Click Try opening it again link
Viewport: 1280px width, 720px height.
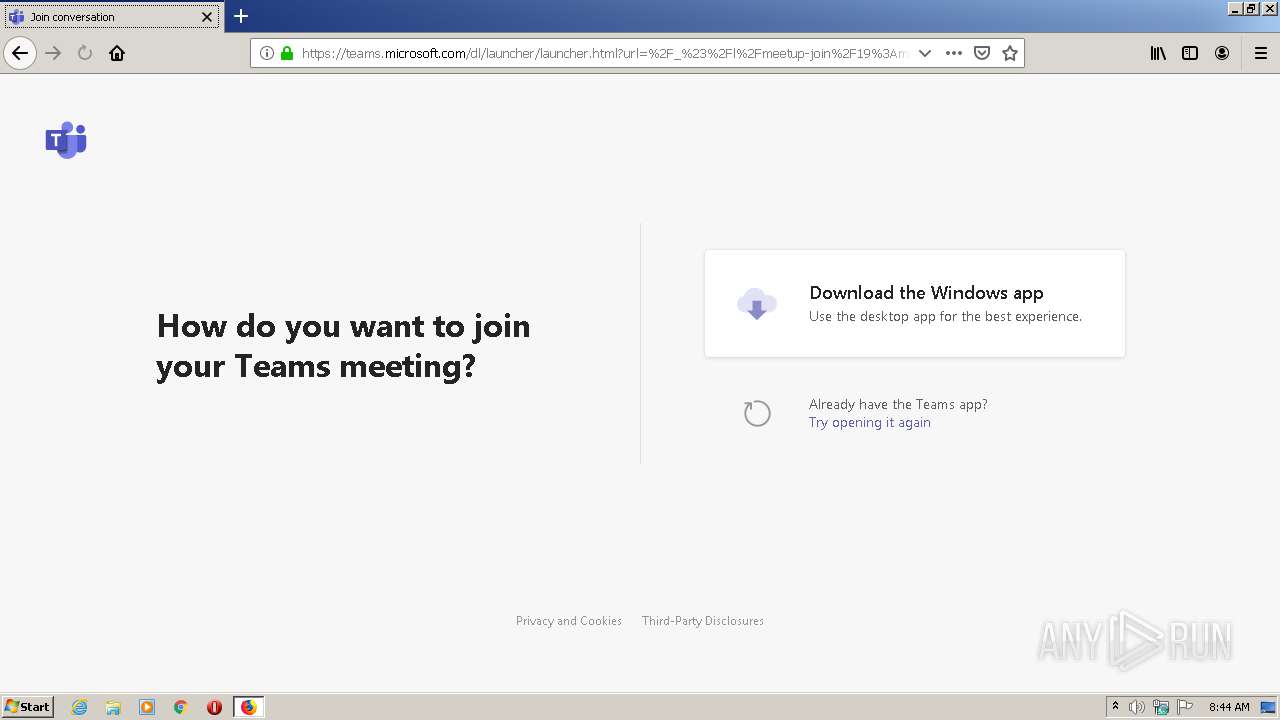click(x=869, y=422)
